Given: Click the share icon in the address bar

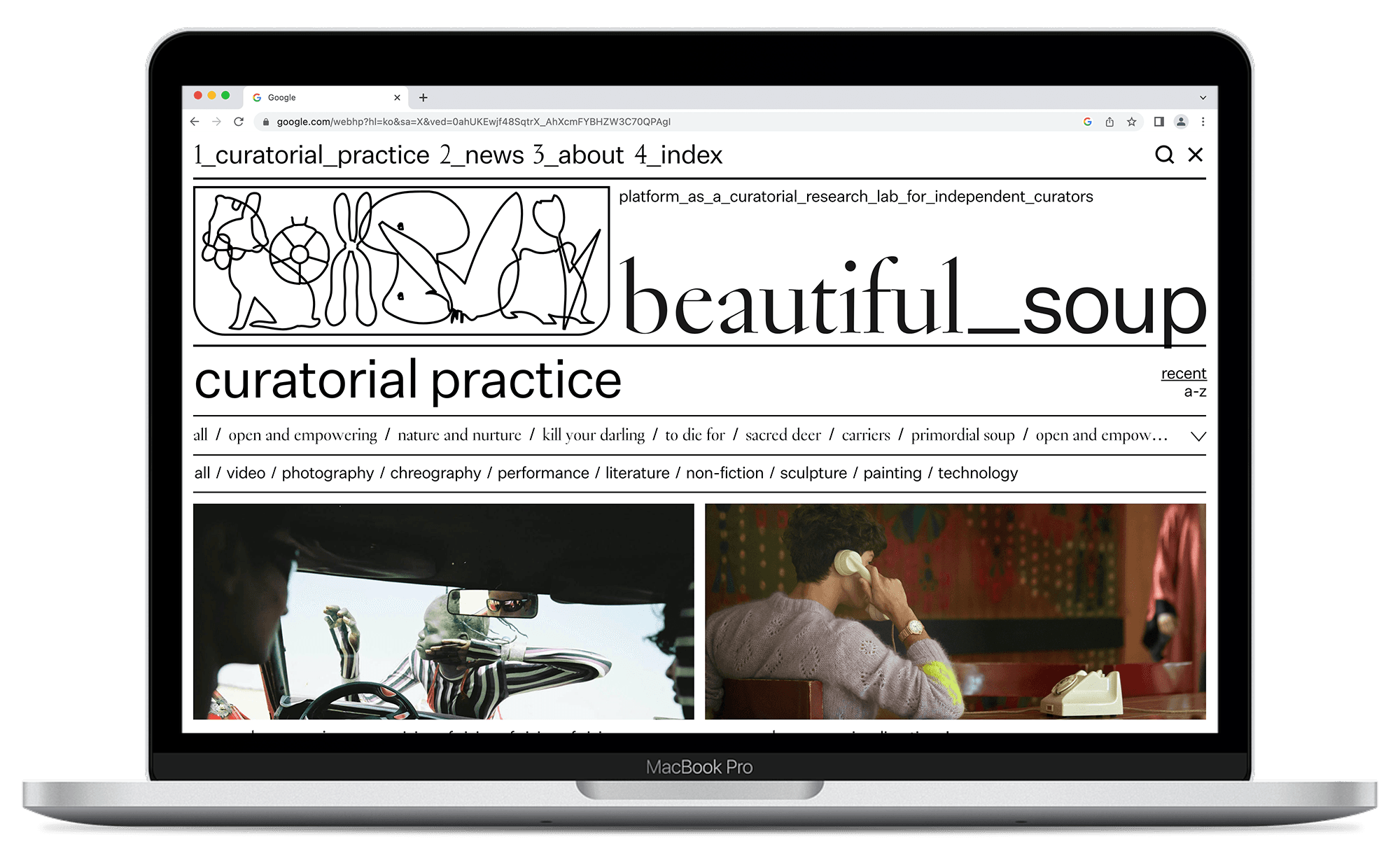Looking at the screenshot, I should (x=1109, y=122).
